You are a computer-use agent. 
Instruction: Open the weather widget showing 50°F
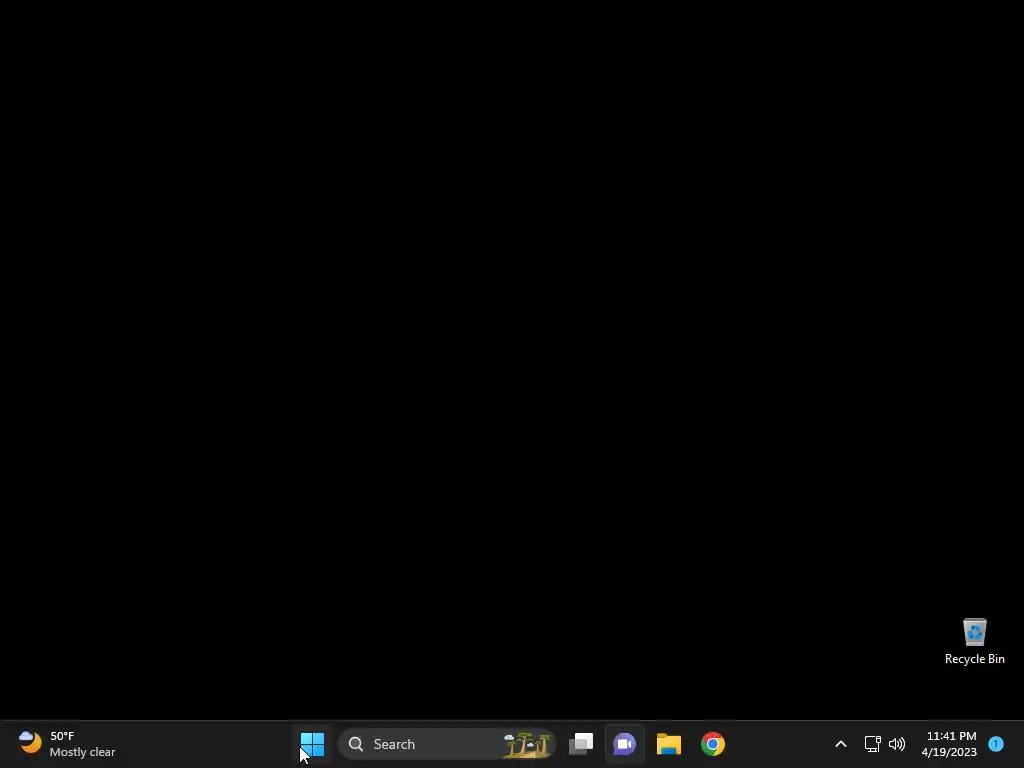coord(67,744)
